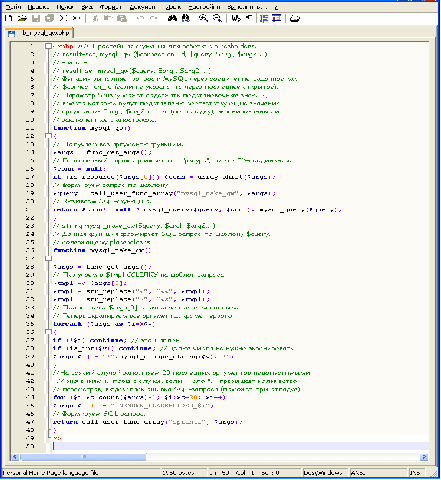
Task: Click the Paste clipboard toolbar icon
Action: [x=122, y=18]
